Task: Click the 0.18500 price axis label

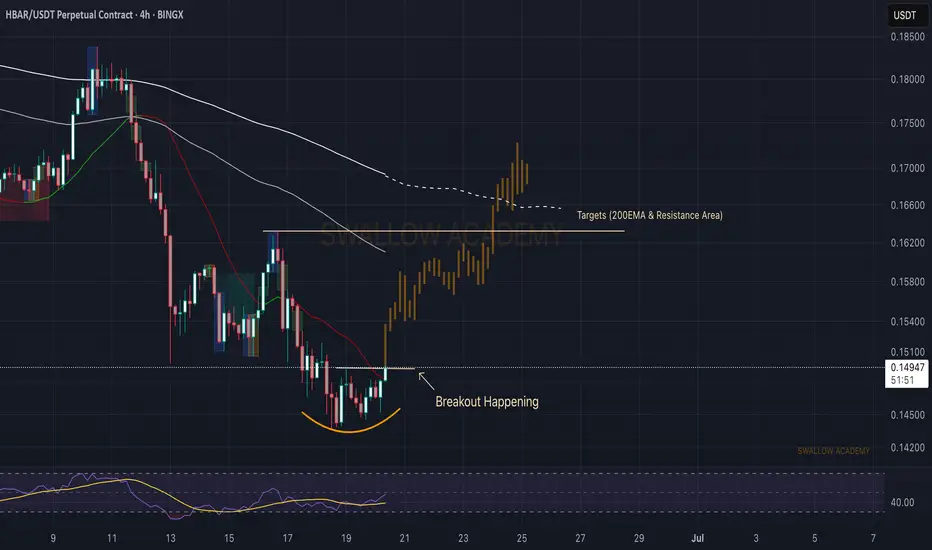Action: pyautogui.click(x=907, y=37)
